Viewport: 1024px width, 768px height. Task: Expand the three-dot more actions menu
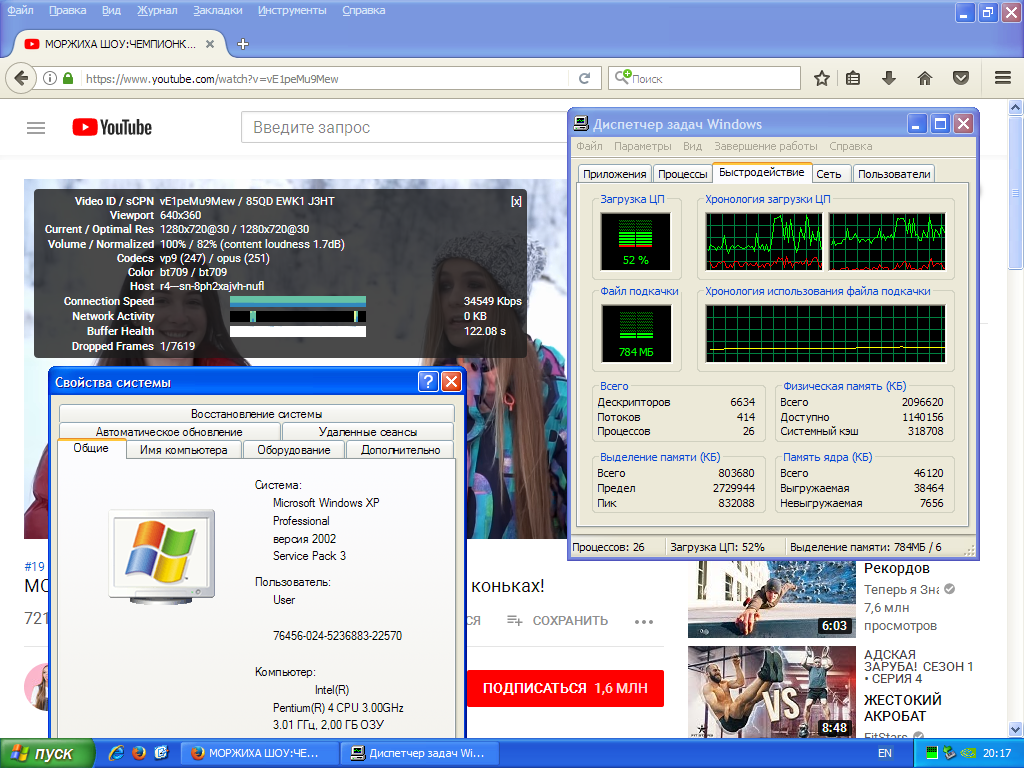pos(643,621)
